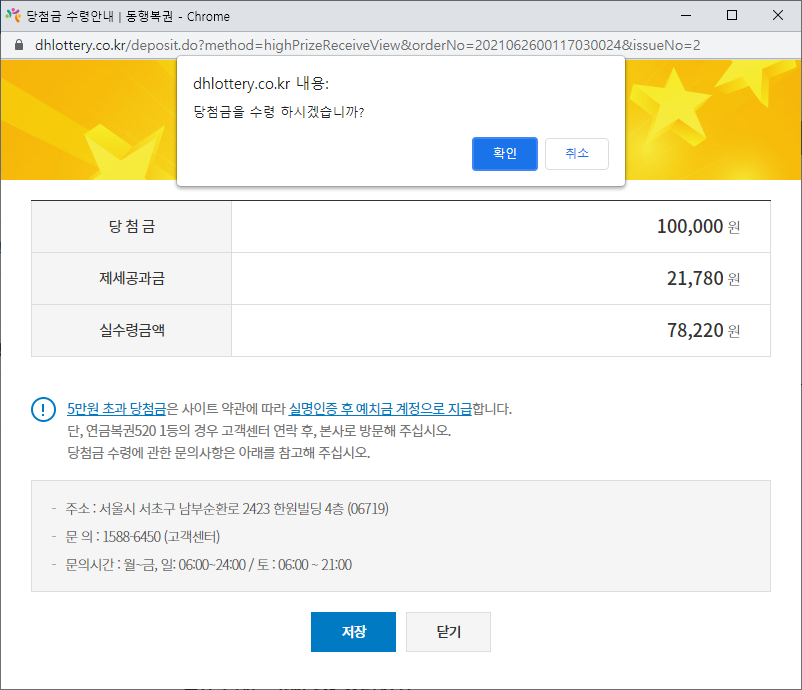
Task: Click the 1588-6450 customer center number
Action: pyautogui.click(x=132, y=537)
